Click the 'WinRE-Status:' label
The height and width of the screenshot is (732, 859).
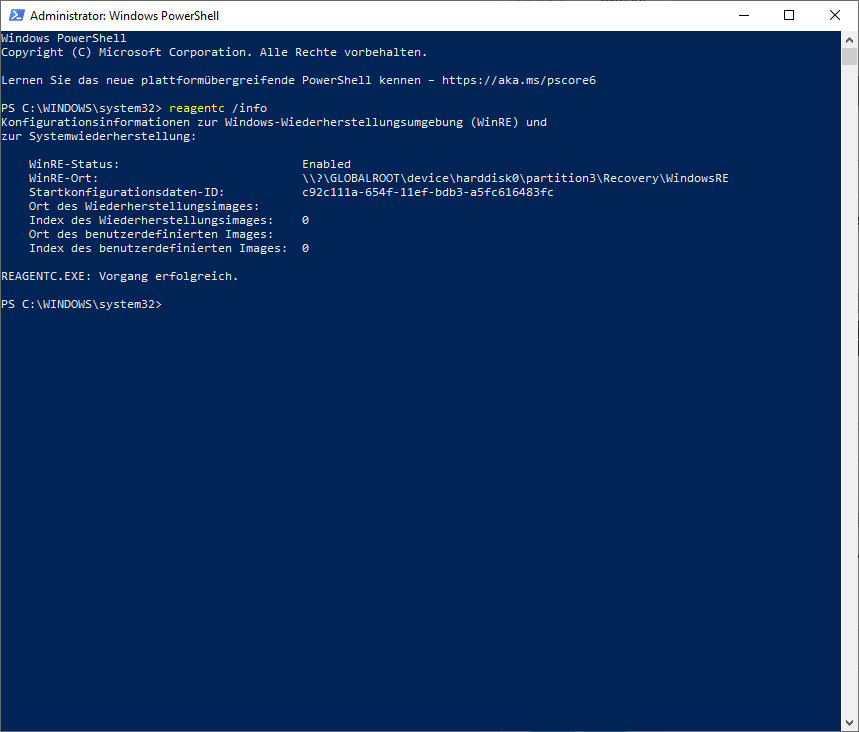coord(74,164)
